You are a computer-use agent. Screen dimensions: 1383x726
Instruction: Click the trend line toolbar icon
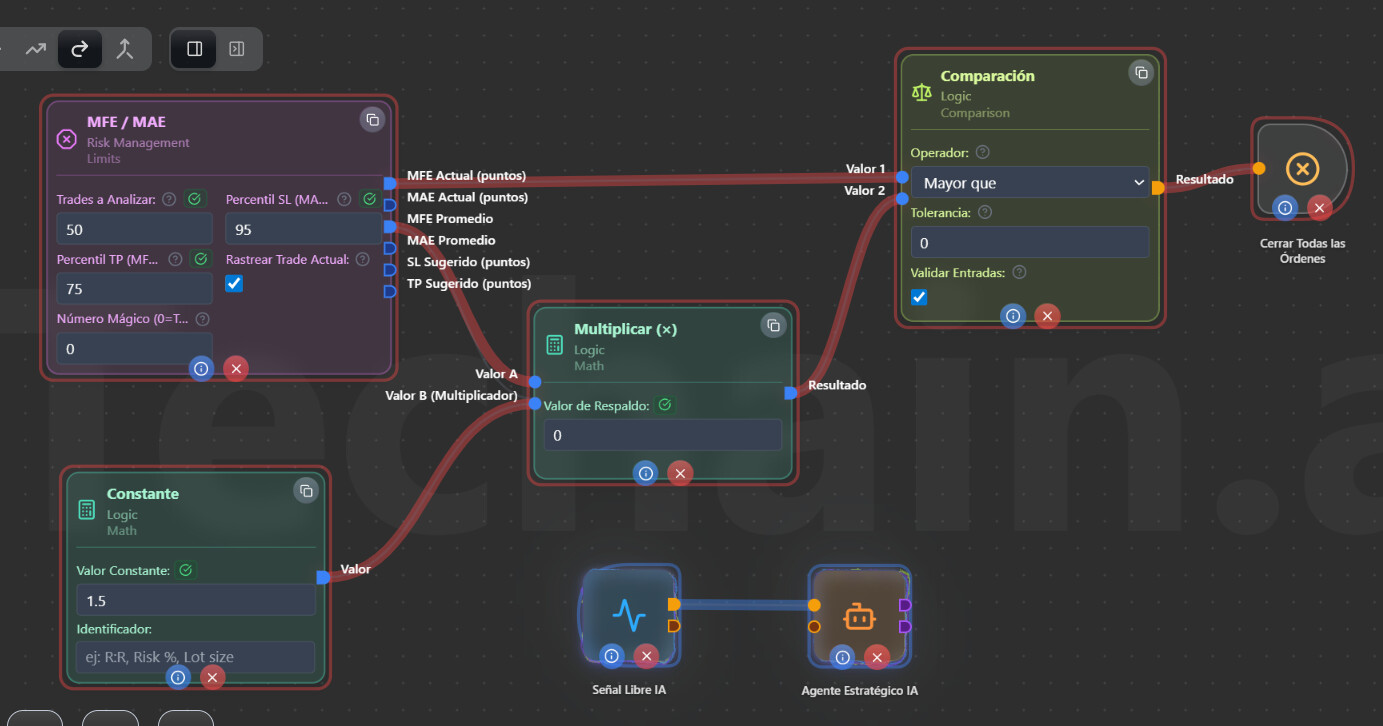pyautogui.click(x=36, y=49)
